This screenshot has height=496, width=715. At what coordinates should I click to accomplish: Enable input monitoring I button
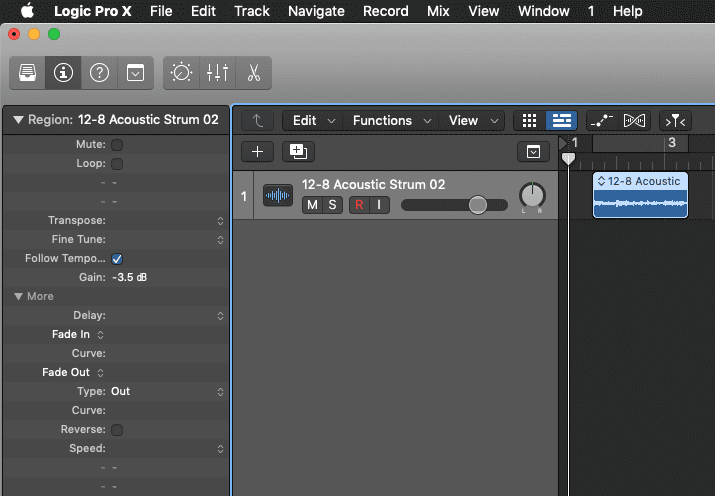point(379,205)
